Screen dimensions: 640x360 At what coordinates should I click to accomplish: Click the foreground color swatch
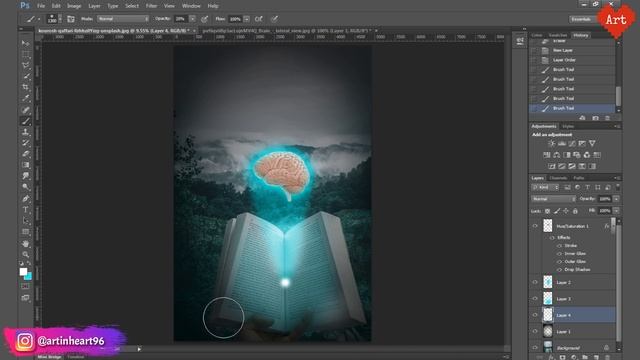point(23,272)
